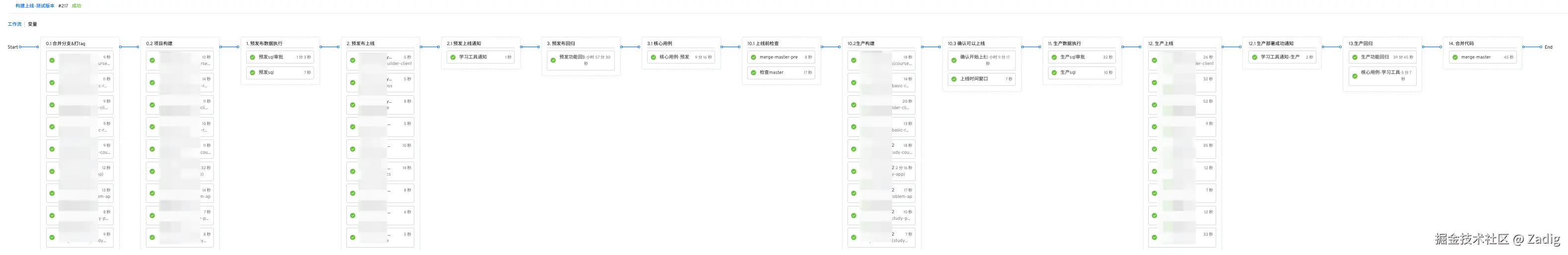This screenshot has height=255, width=1568.
Task: Select the success icon beside merge-master-pre
Action: (x=754, y=57)
